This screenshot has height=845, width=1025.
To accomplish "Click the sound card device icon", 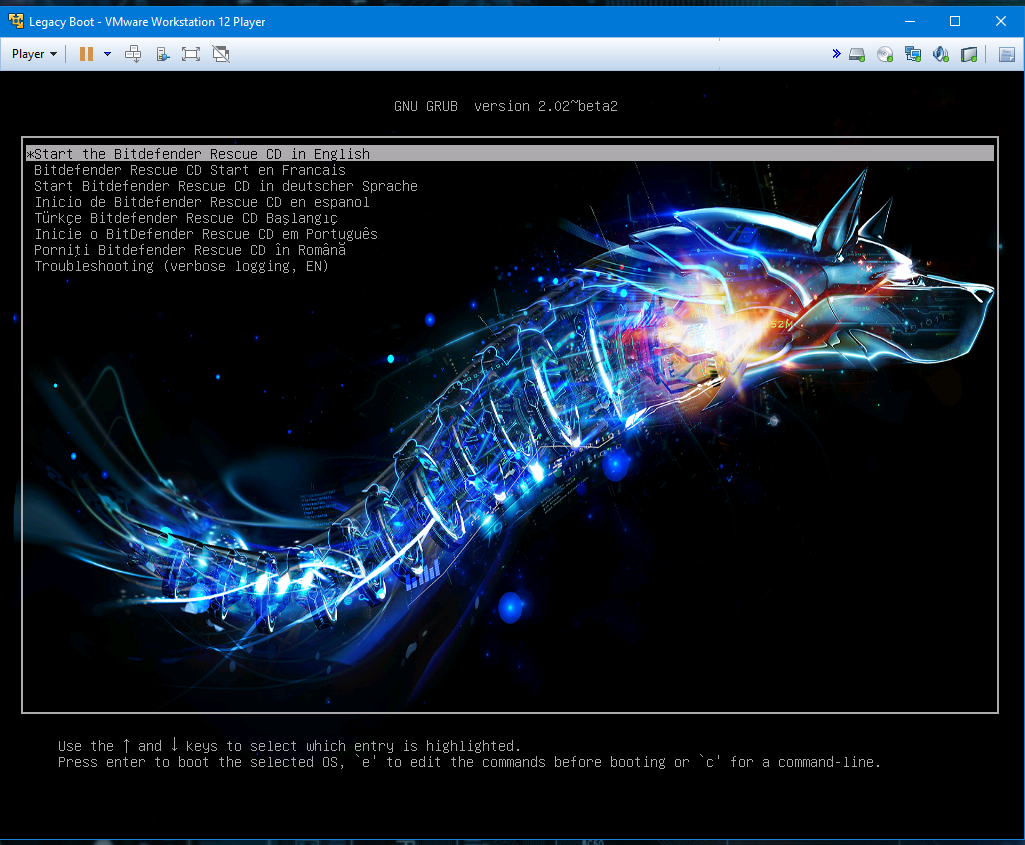I will (x=941, y=54).
